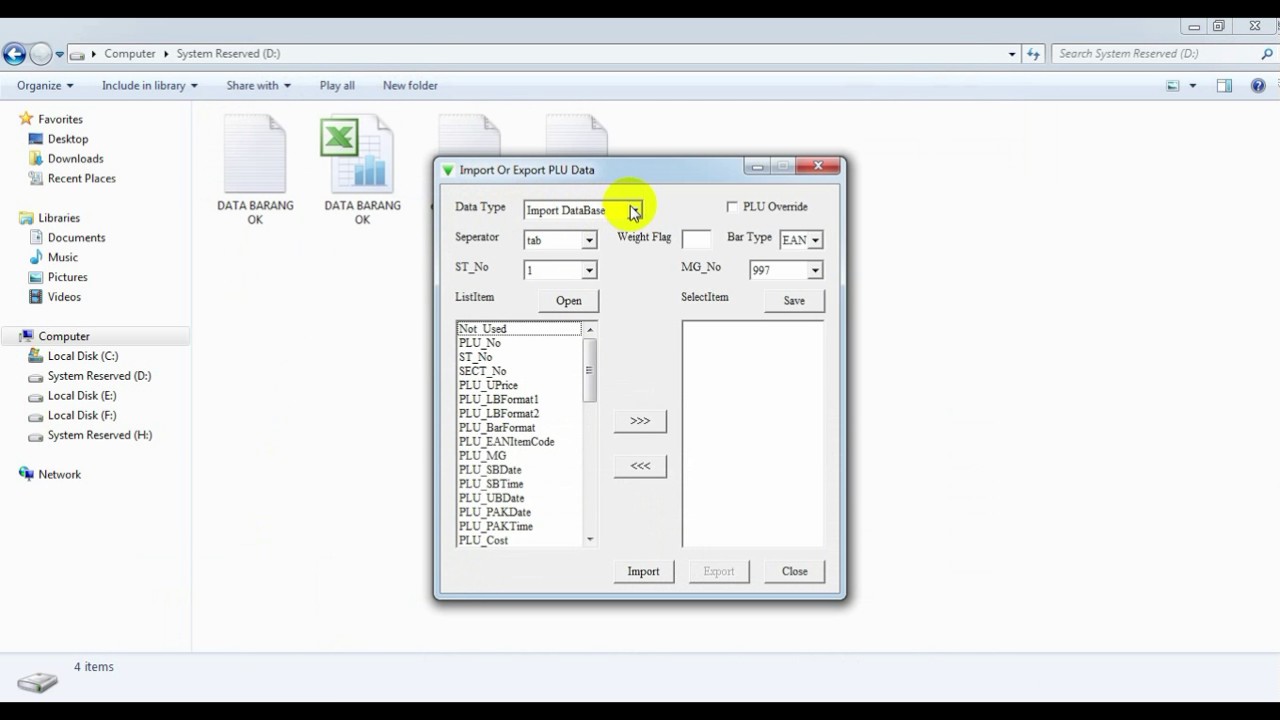Open the DATA BARANG OK Excel file
The width and height of the screenshot is (1280, 720).
click(362, 170)
